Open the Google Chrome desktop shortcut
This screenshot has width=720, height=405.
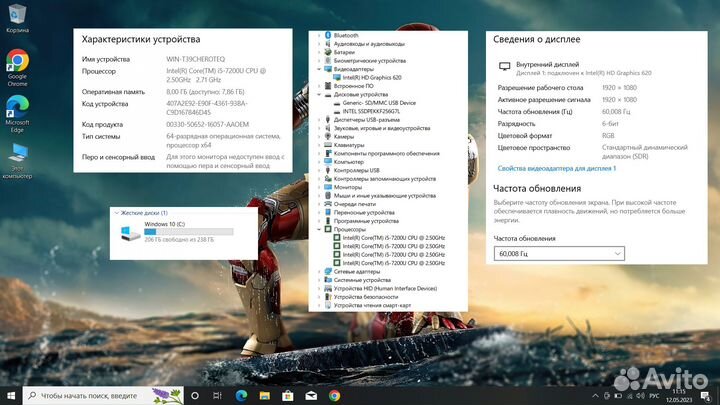point(17,68)
